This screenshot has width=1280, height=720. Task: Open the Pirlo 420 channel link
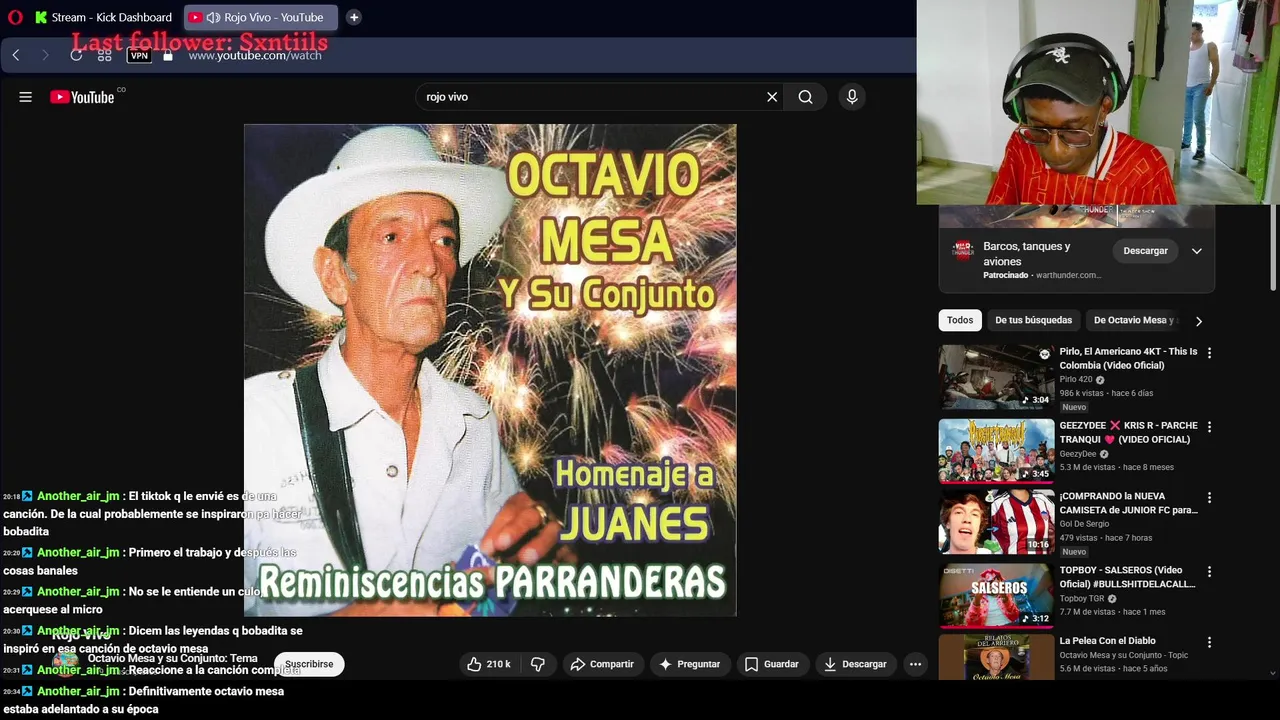1076,380
